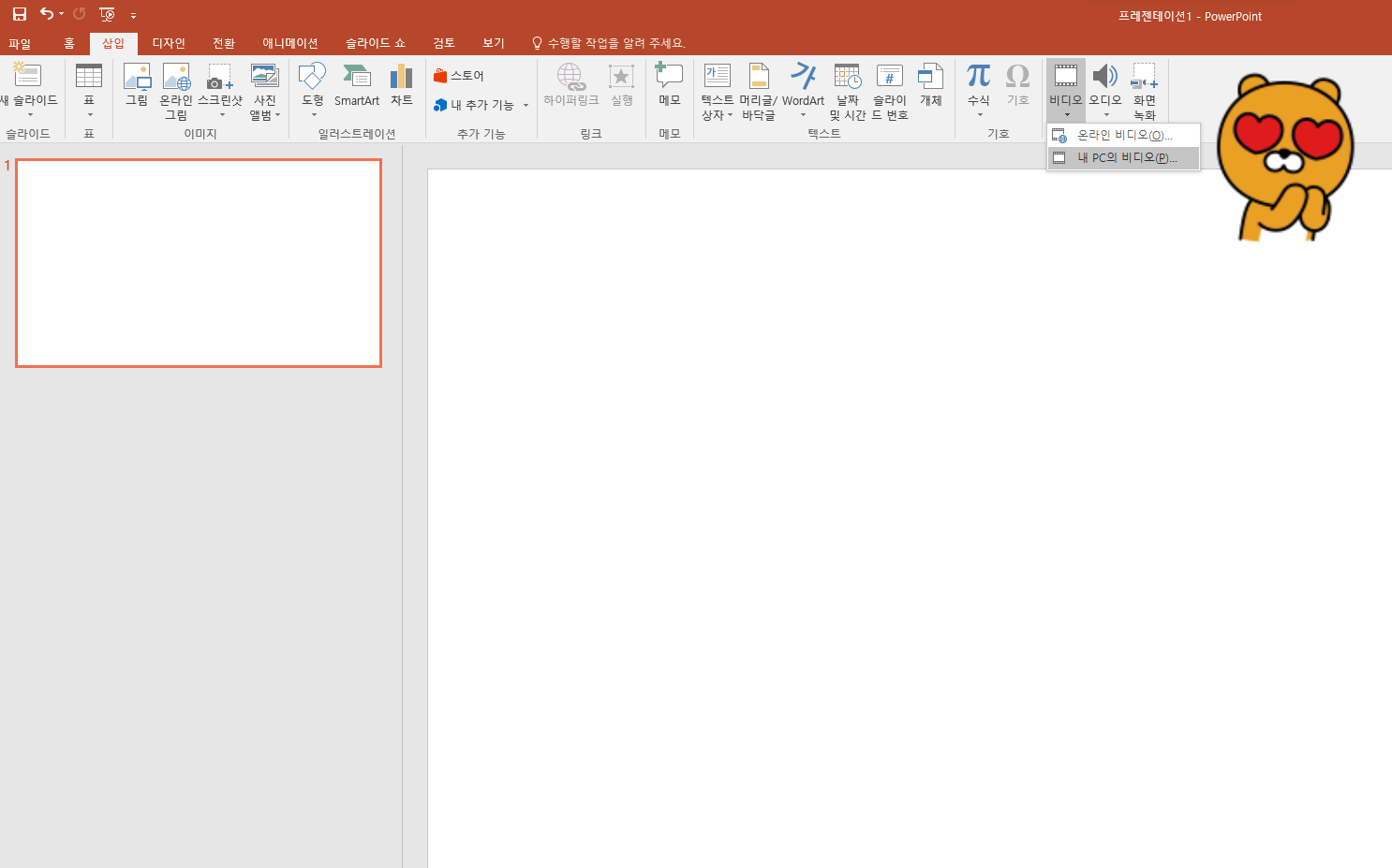Open the 오디오 audio menu

click(1105, 90)
